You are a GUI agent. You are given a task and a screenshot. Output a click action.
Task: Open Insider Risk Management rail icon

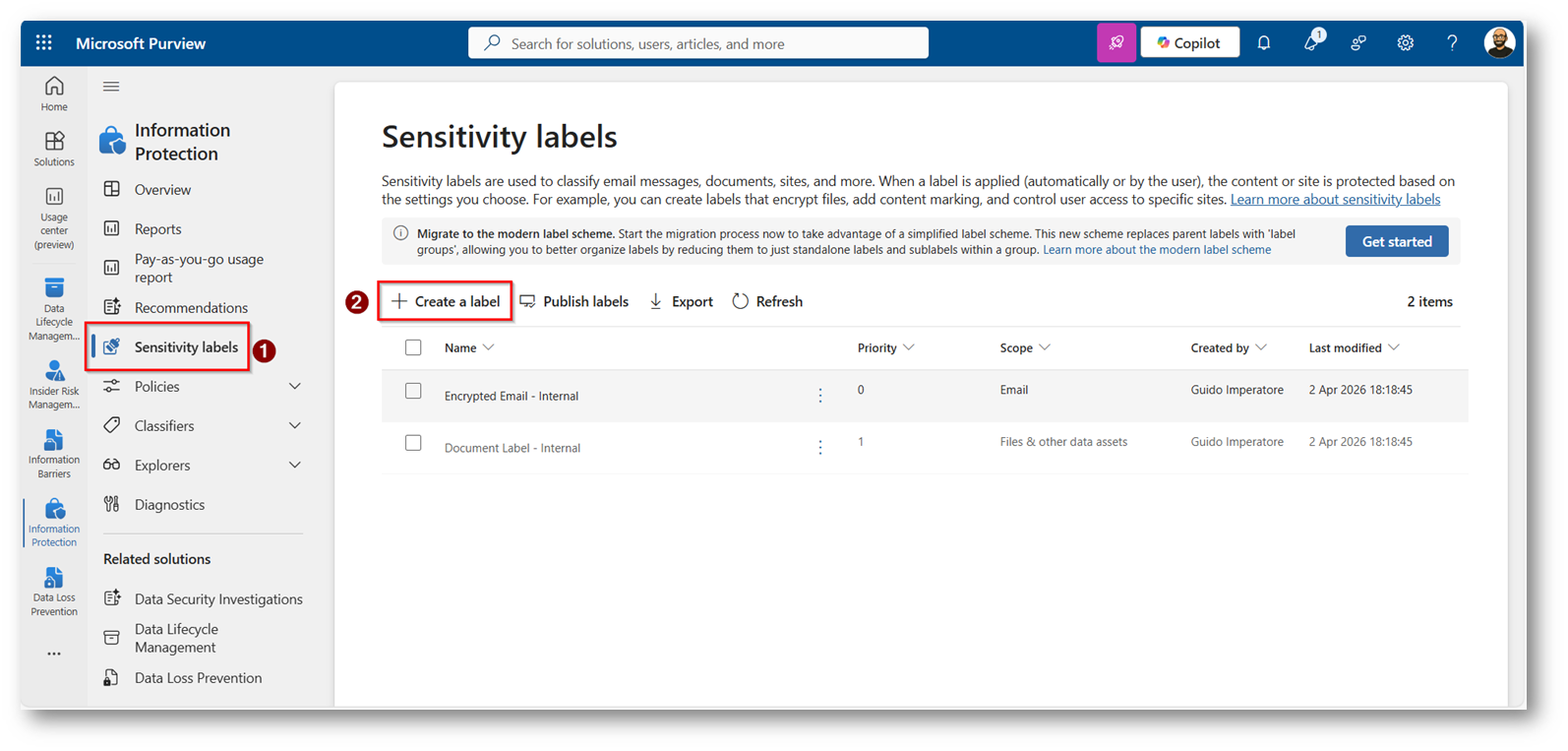coord(54,383)
